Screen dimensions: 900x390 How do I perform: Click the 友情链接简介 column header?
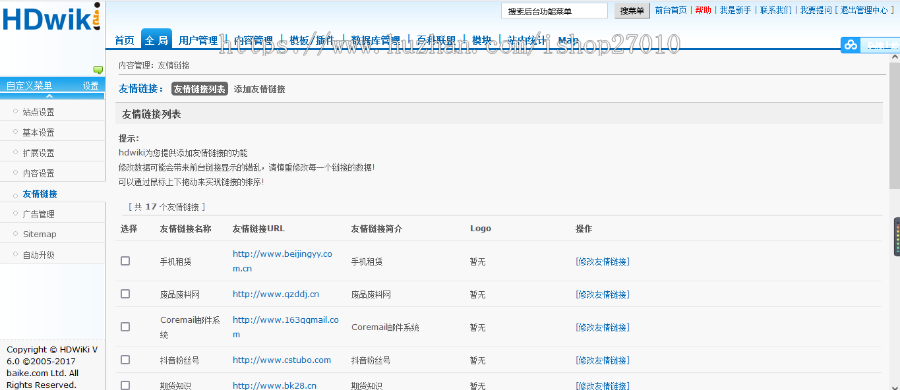point(377,229)
